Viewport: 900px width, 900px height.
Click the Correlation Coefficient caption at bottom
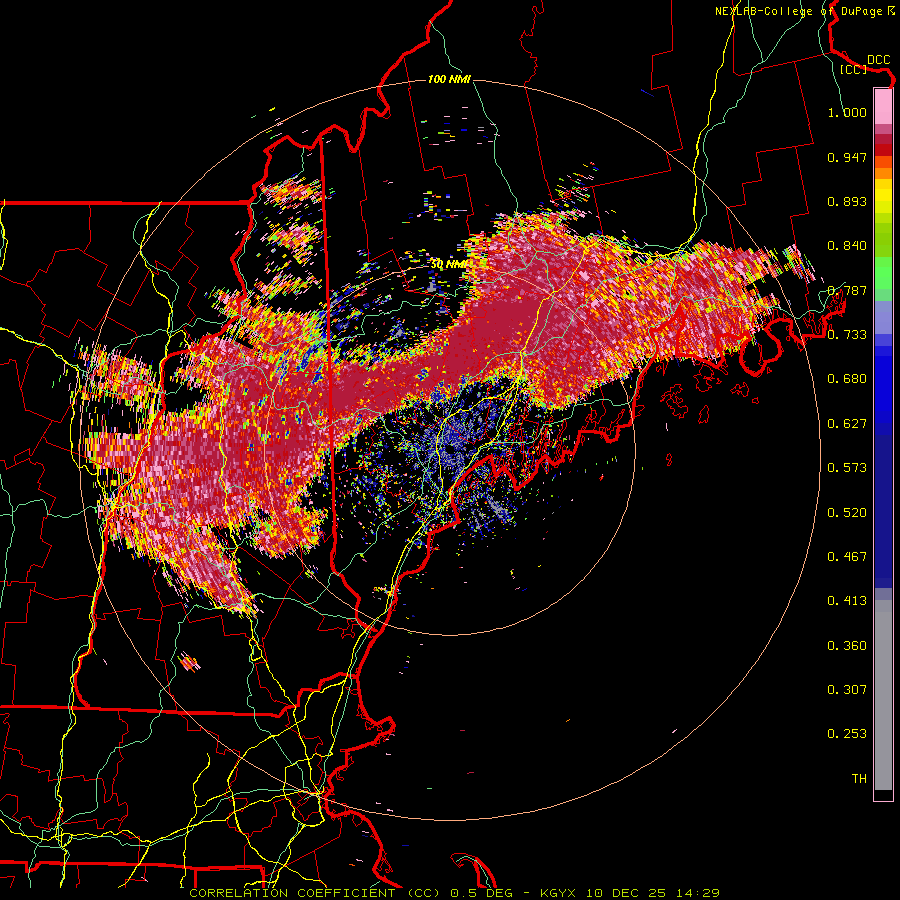tap(455, 893)
